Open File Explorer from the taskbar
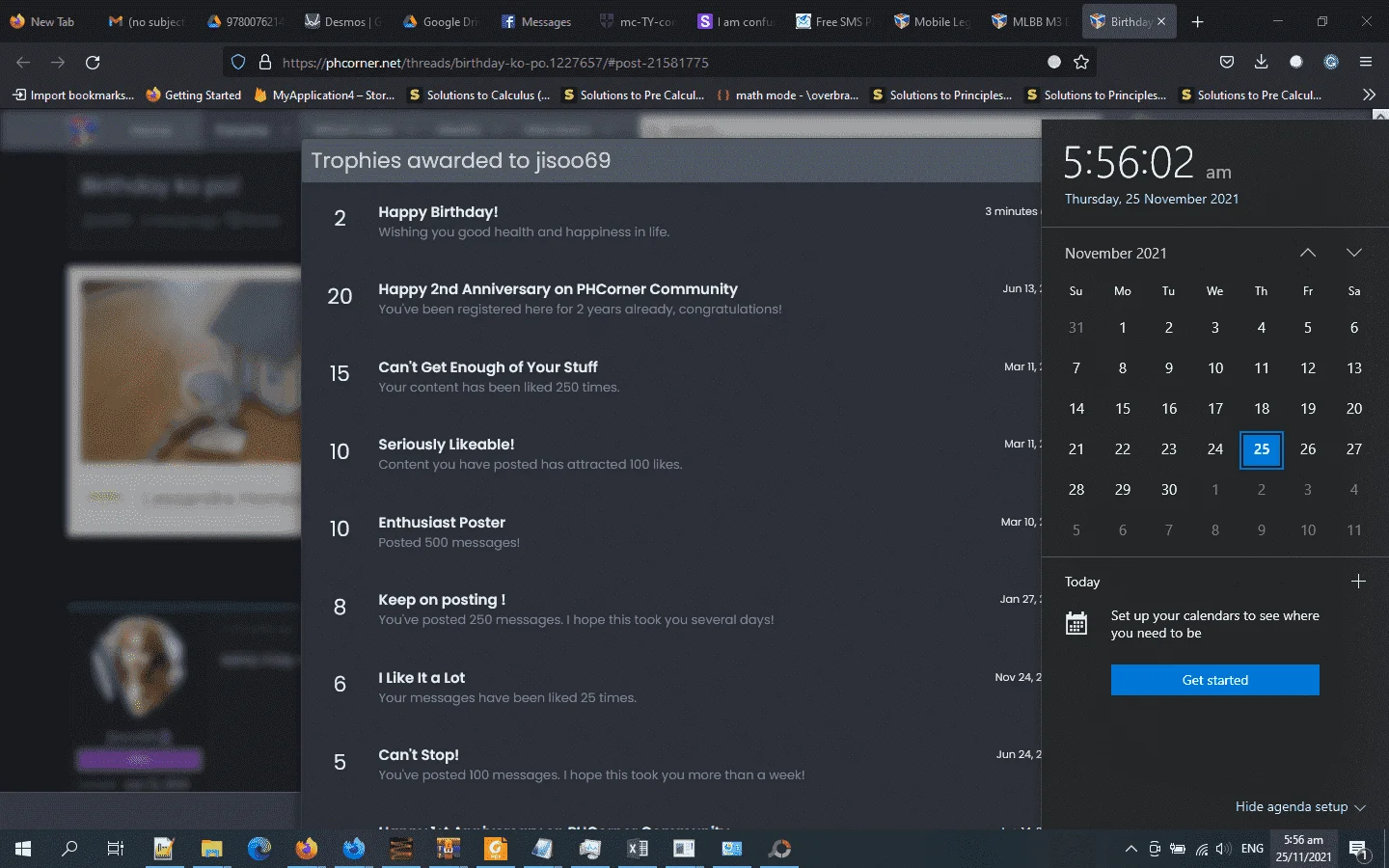 pos(211,849)
